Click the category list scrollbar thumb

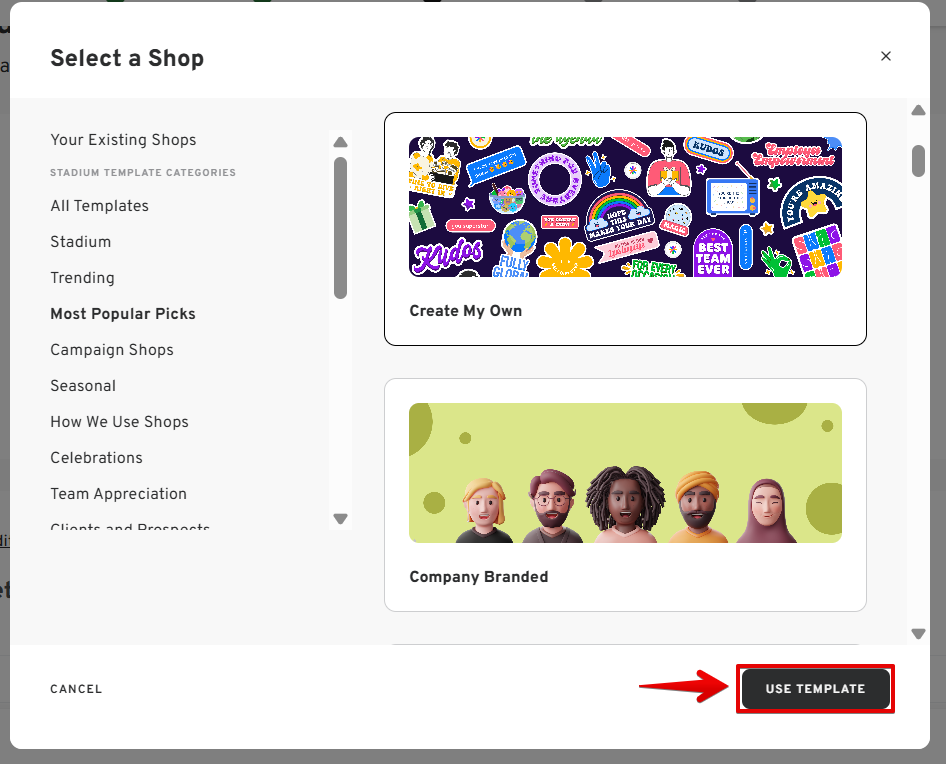340,227
